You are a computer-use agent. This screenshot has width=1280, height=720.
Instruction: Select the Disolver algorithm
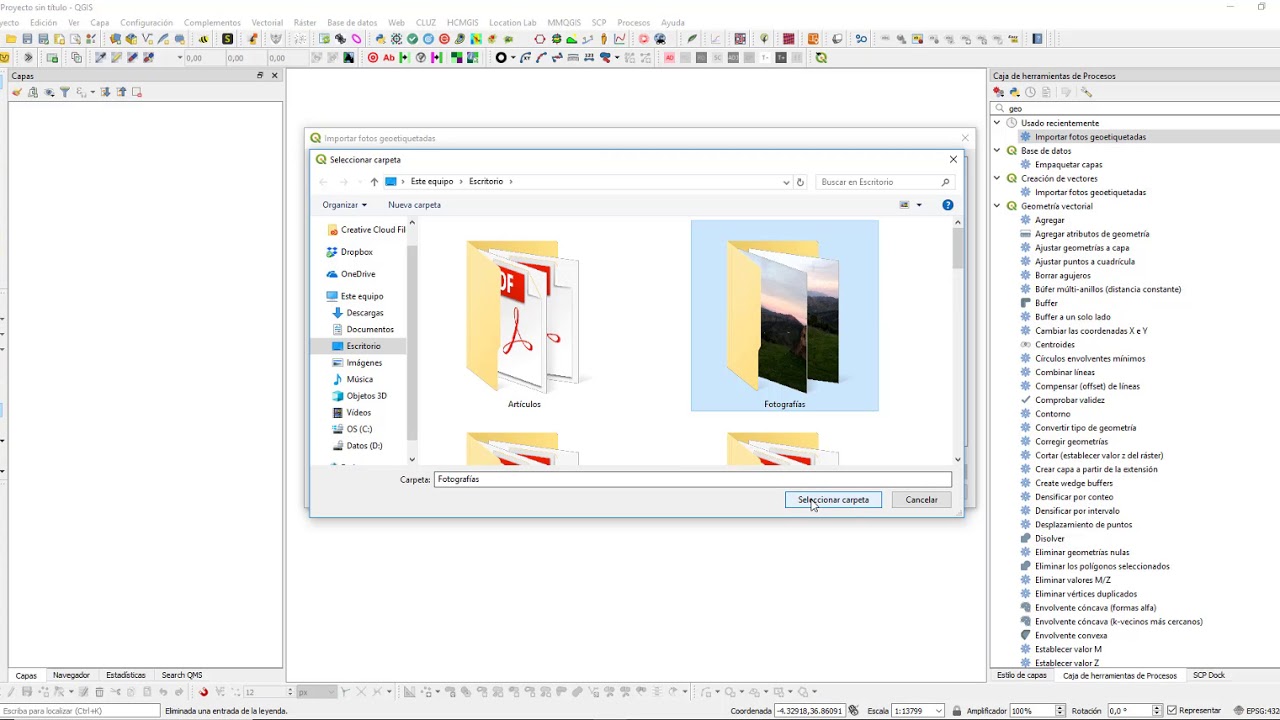pyautogui.click(x=1049, y=539)
